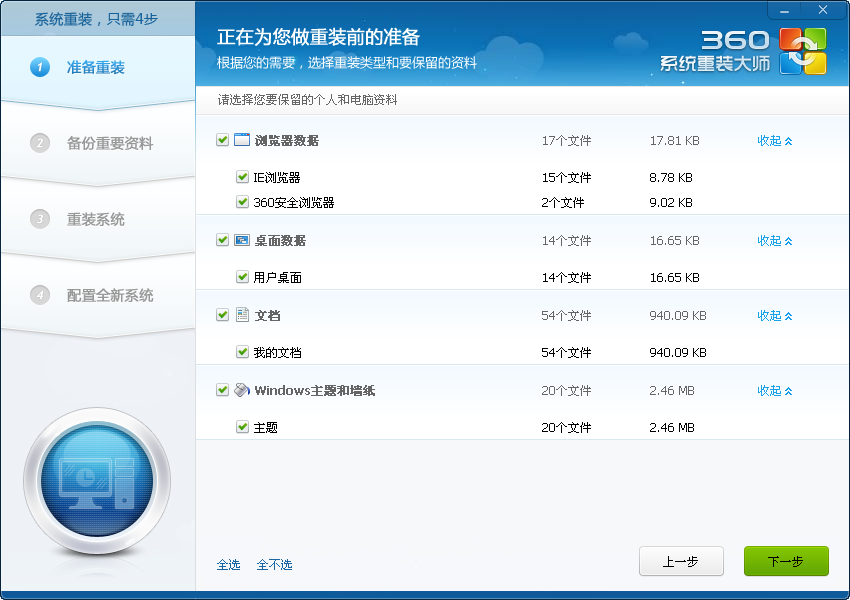Click the step 1 number badge
The width and height of the screenshot is (850, 600).
click(x=40, y=67)
